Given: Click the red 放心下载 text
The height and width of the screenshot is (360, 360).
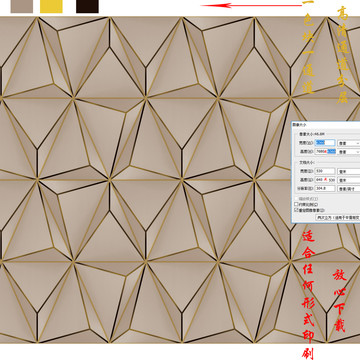Looking at the screenshot, I should pyautogui.click(x=340, y=301).
